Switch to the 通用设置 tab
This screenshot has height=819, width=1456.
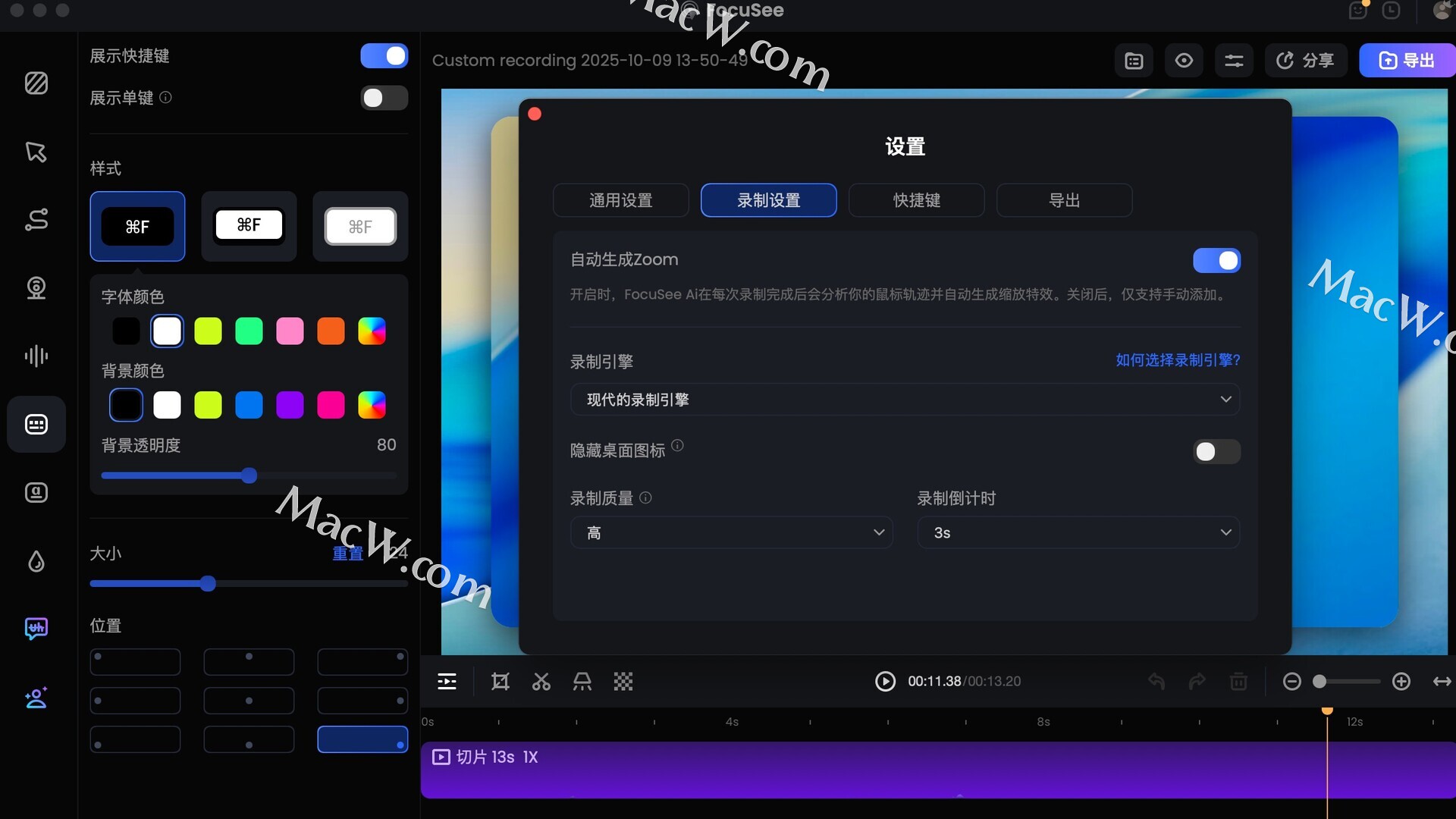(620, 200)
